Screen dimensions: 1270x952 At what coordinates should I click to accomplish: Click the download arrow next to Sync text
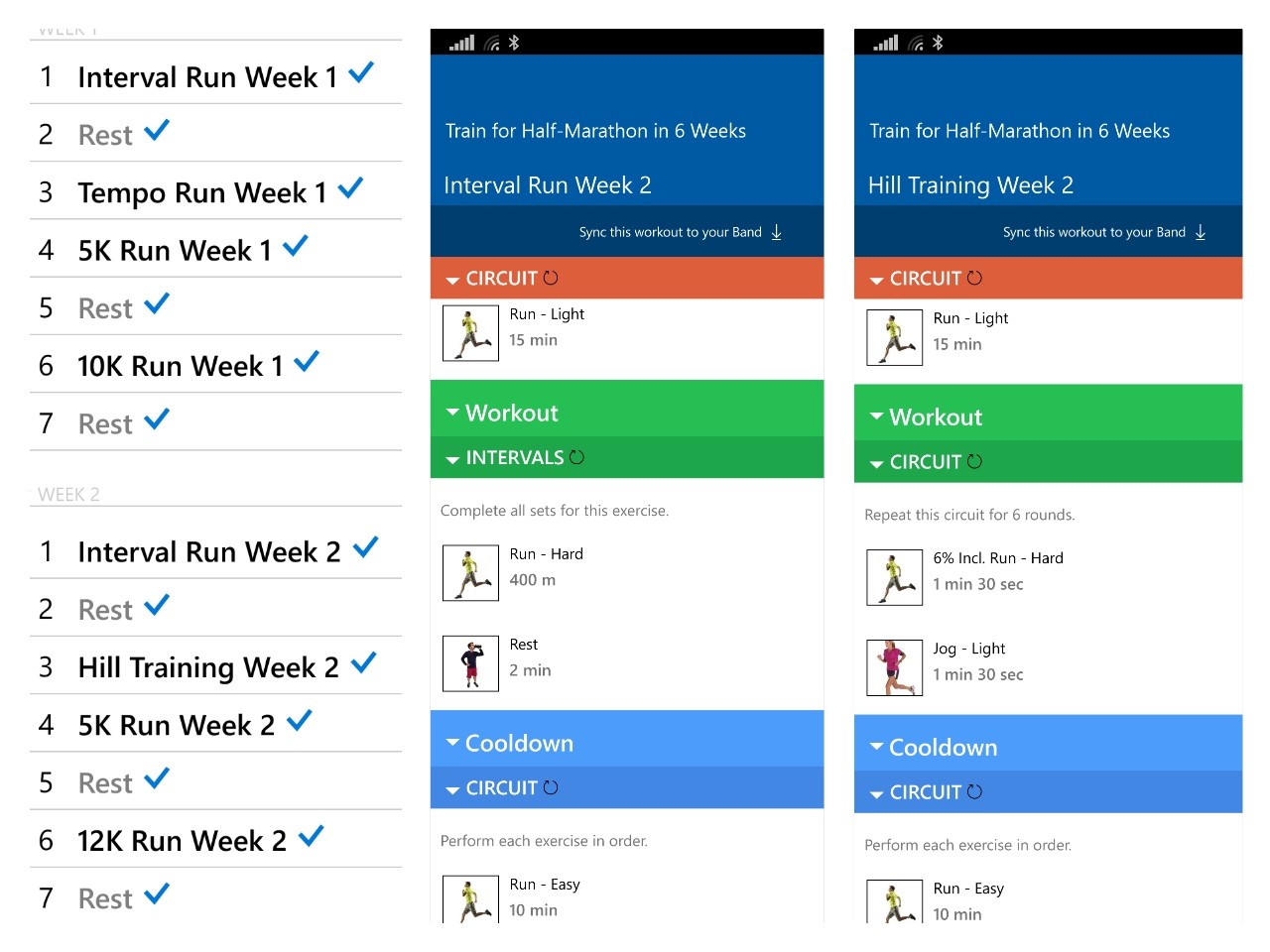[x=776, y=232]
